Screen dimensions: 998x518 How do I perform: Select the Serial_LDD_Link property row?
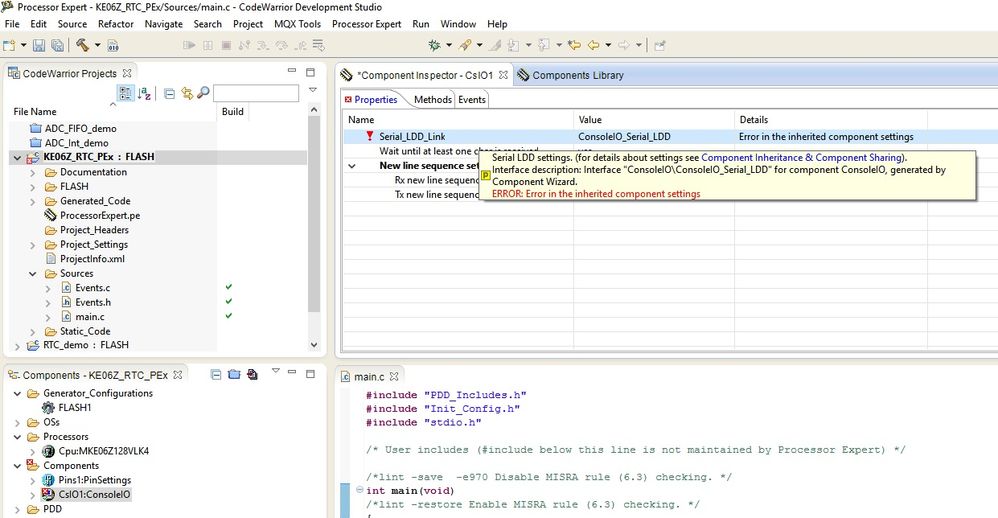411,137
